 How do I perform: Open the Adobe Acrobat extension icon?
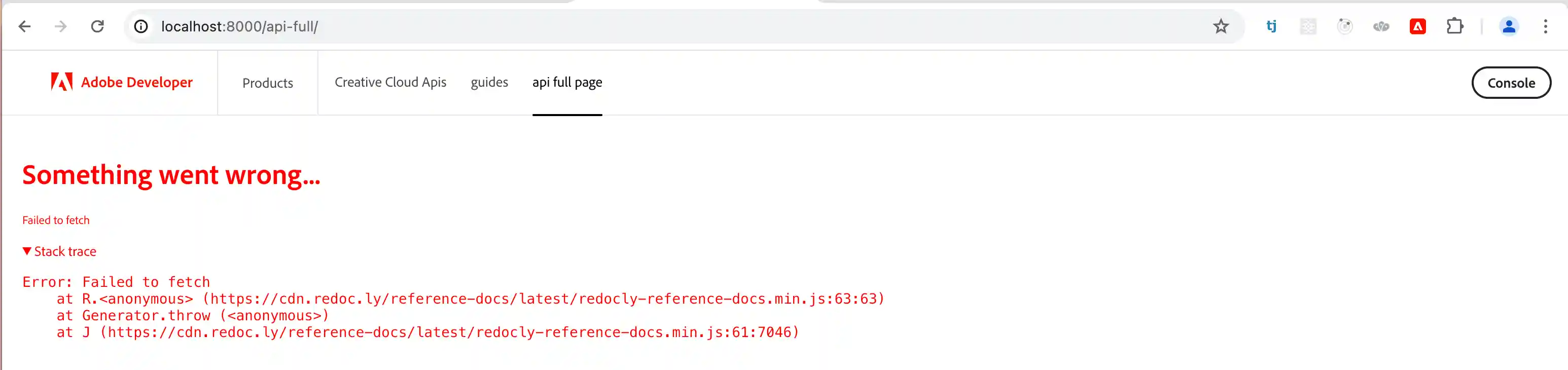point(1418,26)
